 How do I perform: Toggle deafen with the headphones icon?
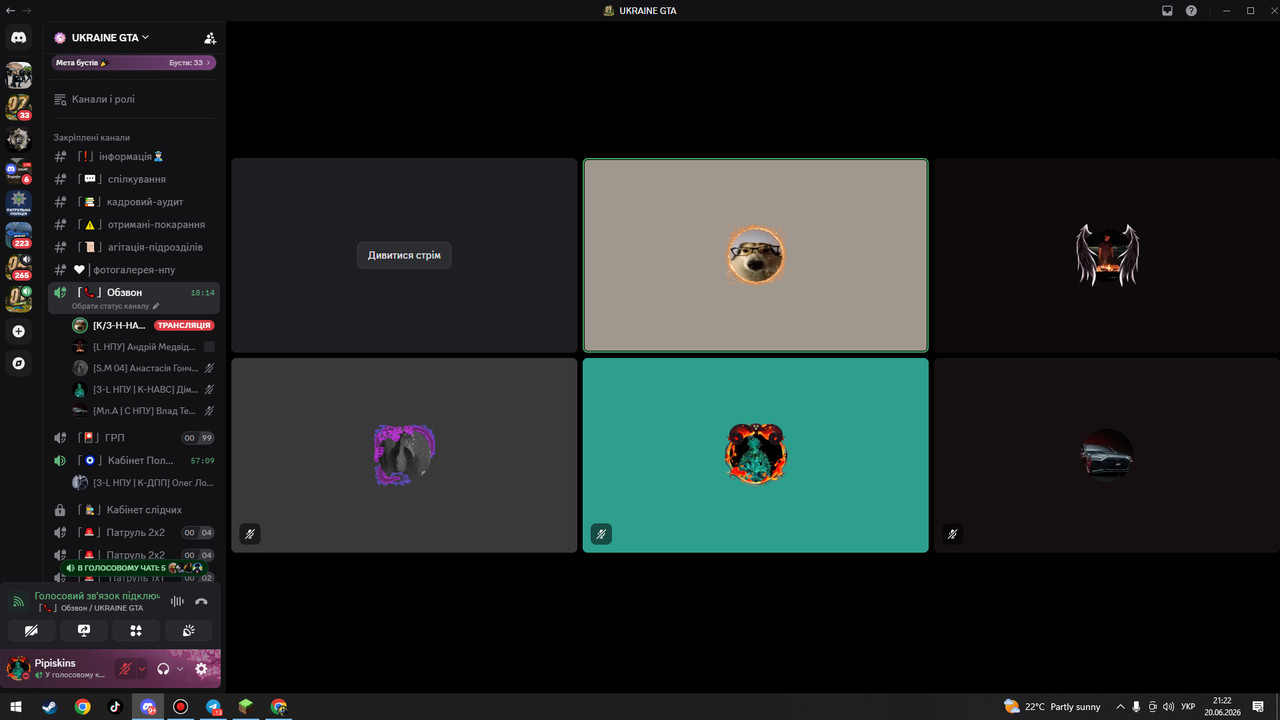coord(163,669)
